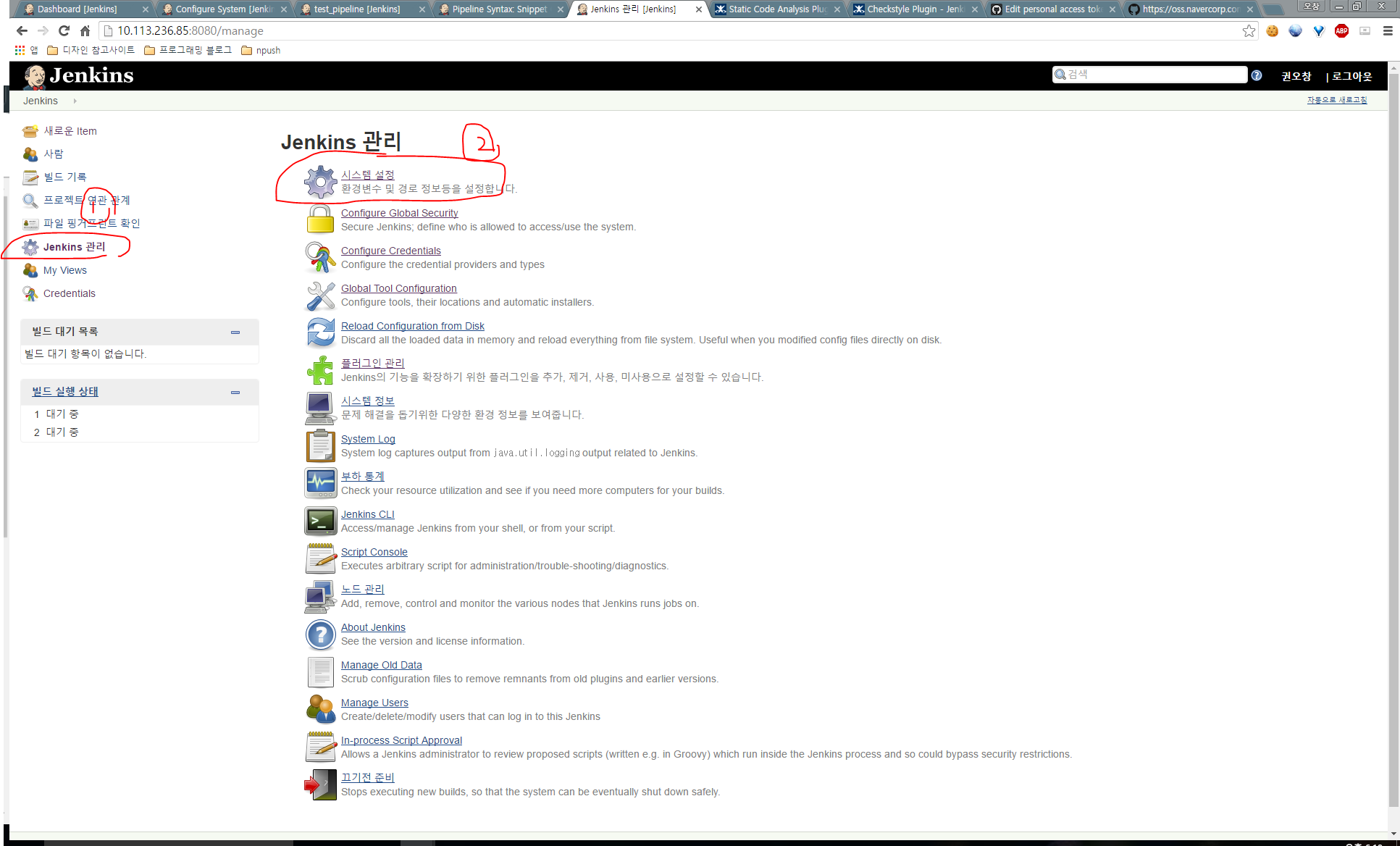This screenshot has height=846, width=1400.
Task: Collapse the 빌드 대기 목록 panel
Action: pyautogui.click(x=235, y=332)
